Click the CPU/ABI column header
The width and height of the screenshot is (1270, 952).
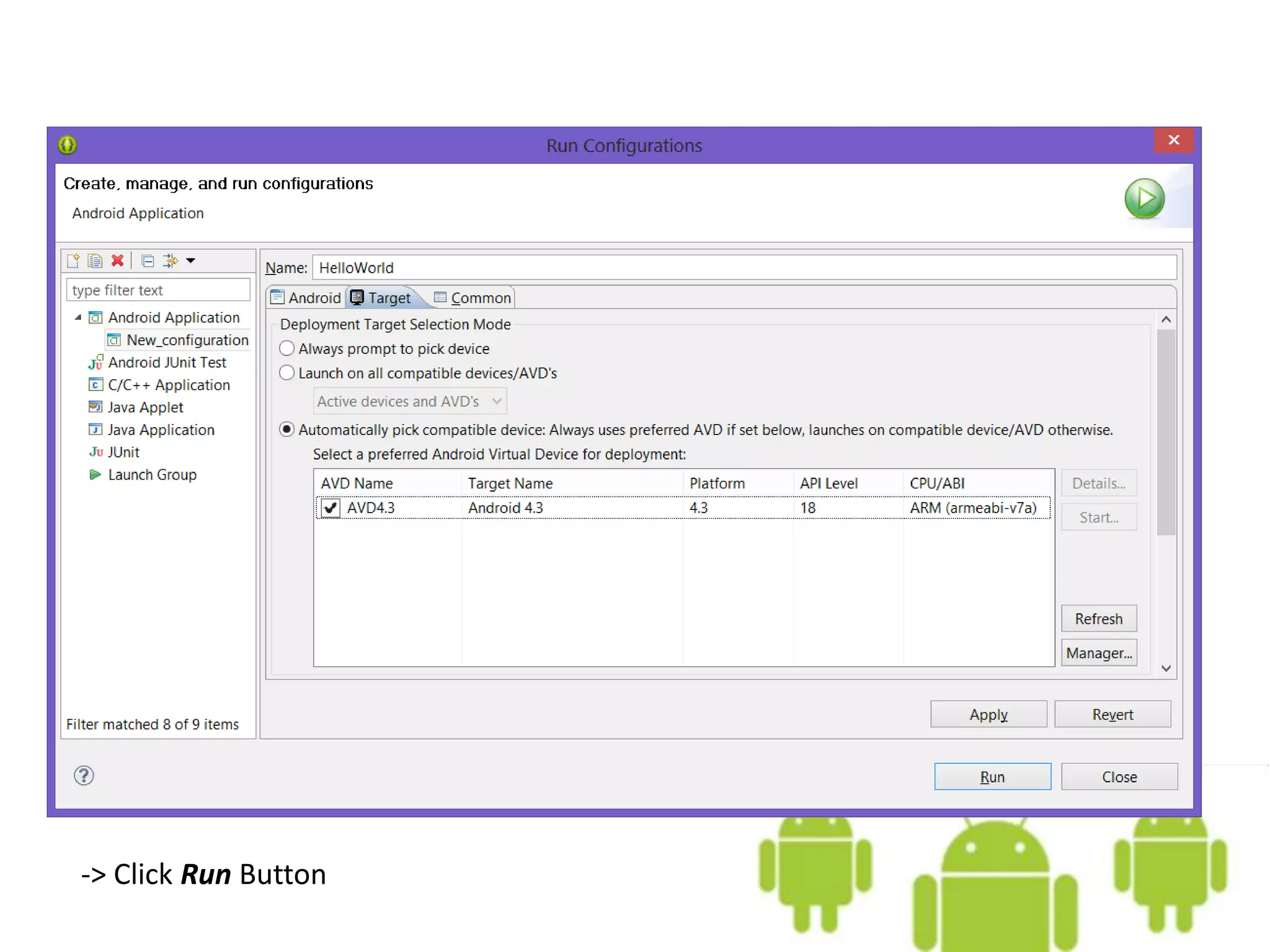979,483
